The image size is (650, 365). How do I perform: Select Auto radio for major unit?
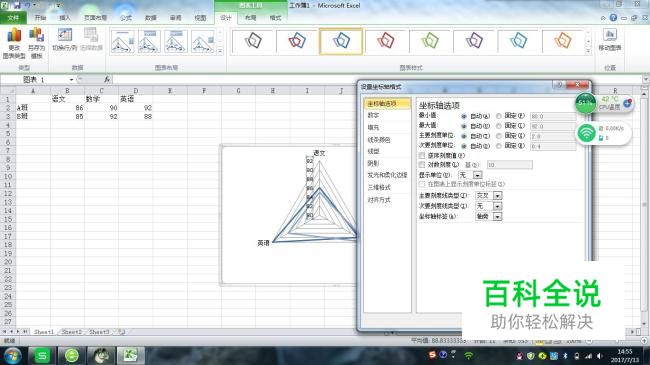coord(464,136)
